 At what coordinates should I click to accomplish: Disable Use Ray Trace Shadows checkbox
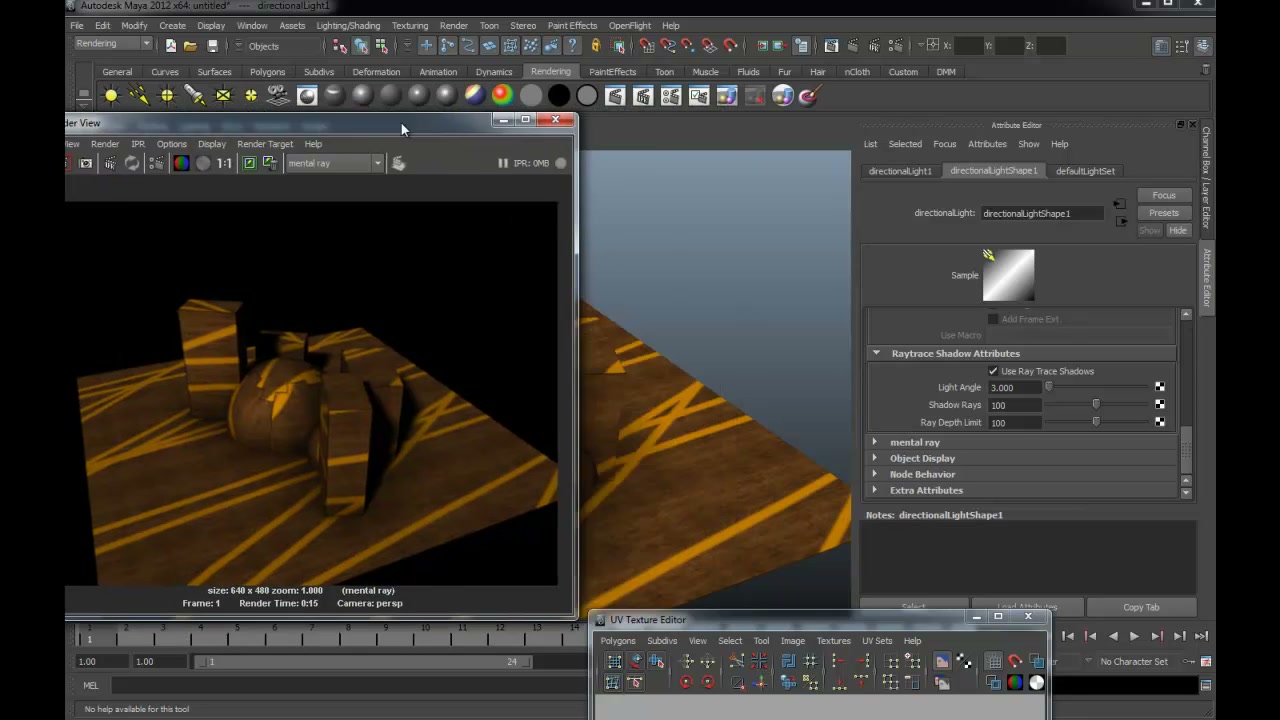993,371
